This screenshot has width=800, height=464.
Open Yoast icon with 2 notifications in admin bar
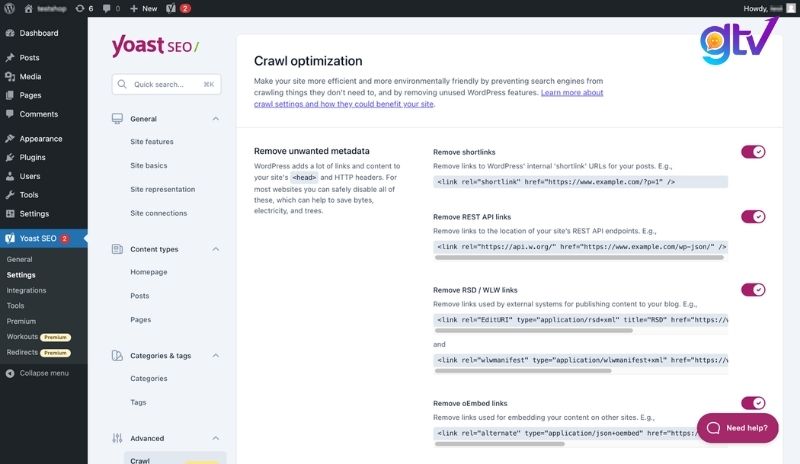click(x=178, y=9)
